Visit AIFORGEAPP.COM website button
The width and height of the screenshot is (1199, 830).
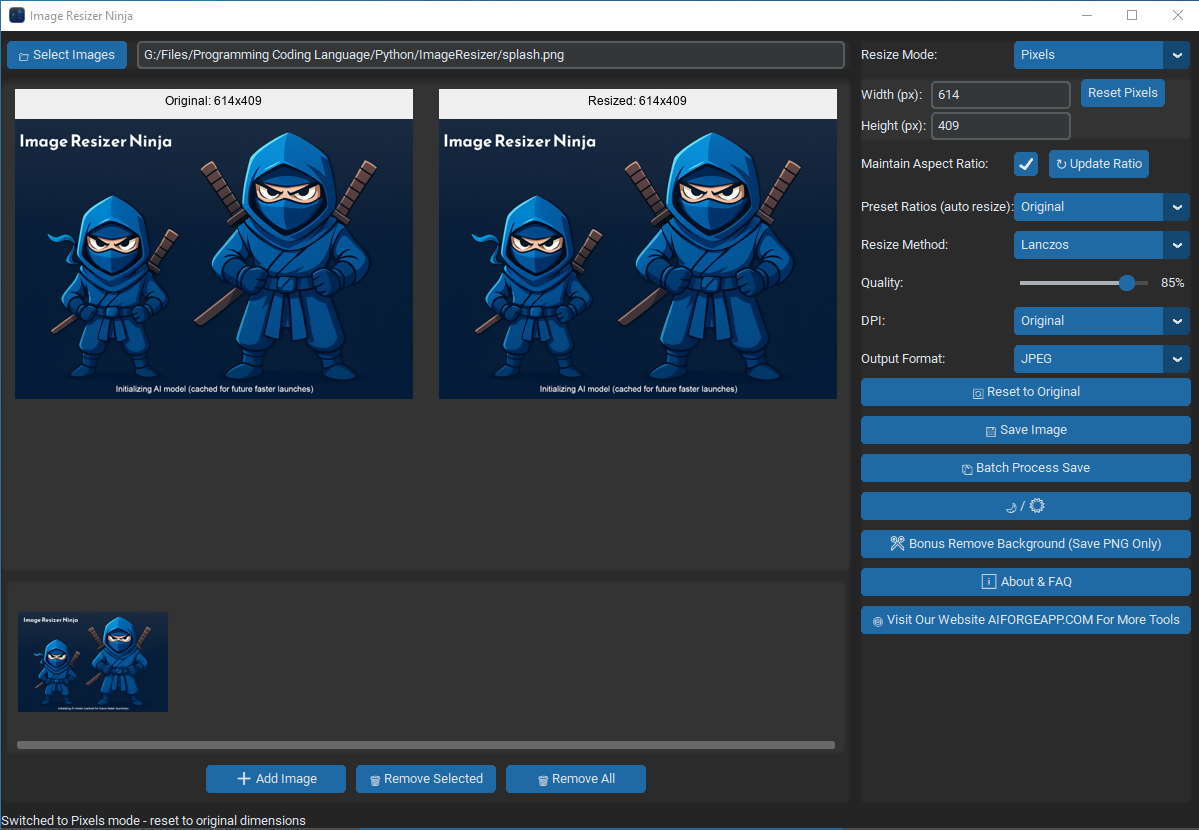point(1025,620)
